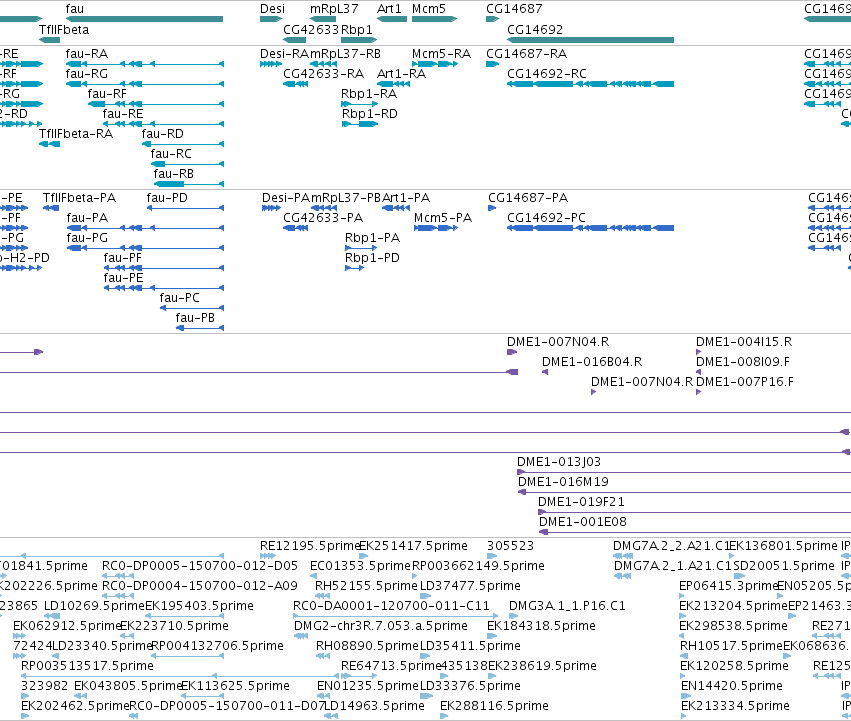
Task: Click the mRpL37 gene glyph
Action: click(323, 19)
